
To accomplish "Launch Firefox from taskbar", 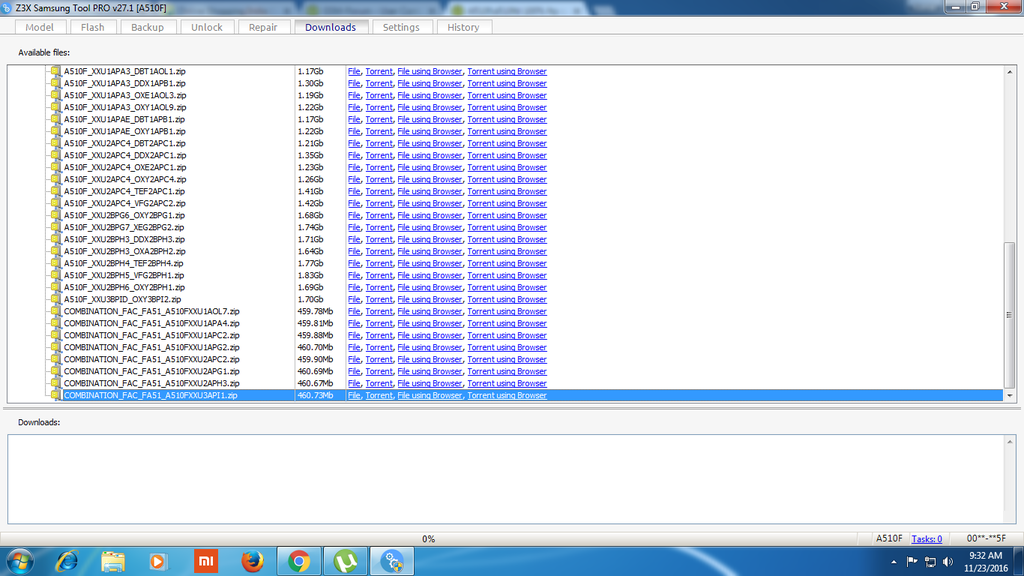I will point(252,561).
